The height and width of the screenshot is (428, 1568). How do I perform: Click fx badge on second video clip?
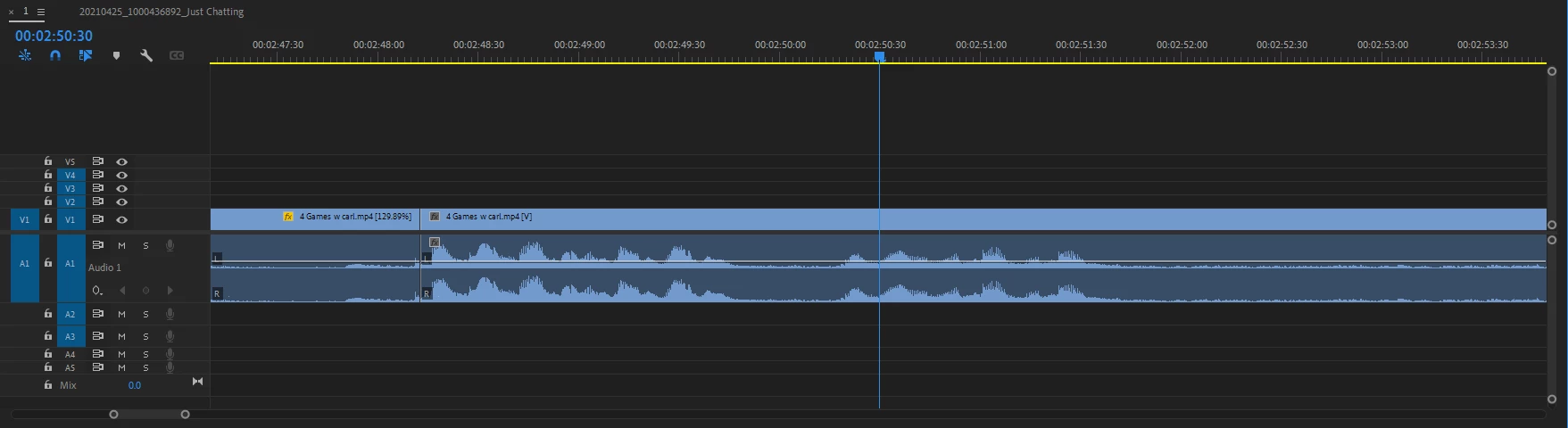click(x=435, y=217)
